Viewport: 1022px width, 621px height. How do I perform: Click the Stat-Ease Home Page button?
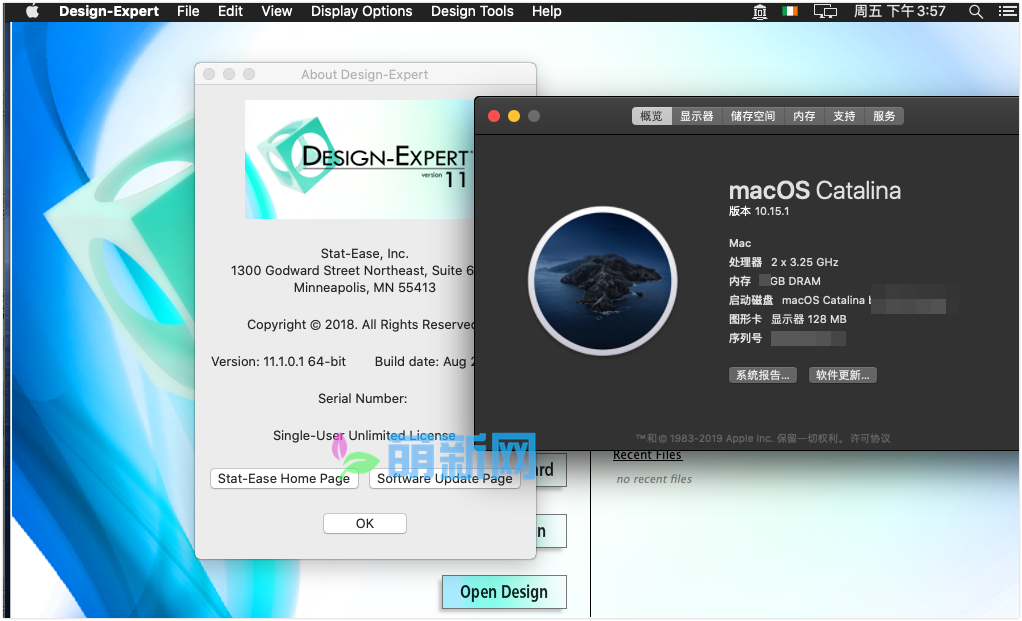(284, 479)
